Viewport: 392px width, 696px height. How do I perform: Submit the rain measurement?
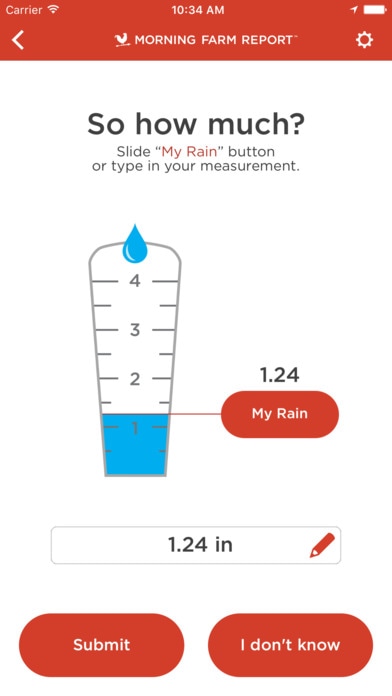click(x=101, y=645)
